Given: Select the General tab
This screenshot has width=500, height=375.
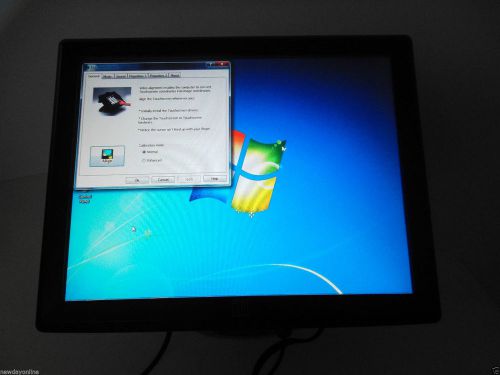Looking at the screenshot, I should (x=94, y=76).
